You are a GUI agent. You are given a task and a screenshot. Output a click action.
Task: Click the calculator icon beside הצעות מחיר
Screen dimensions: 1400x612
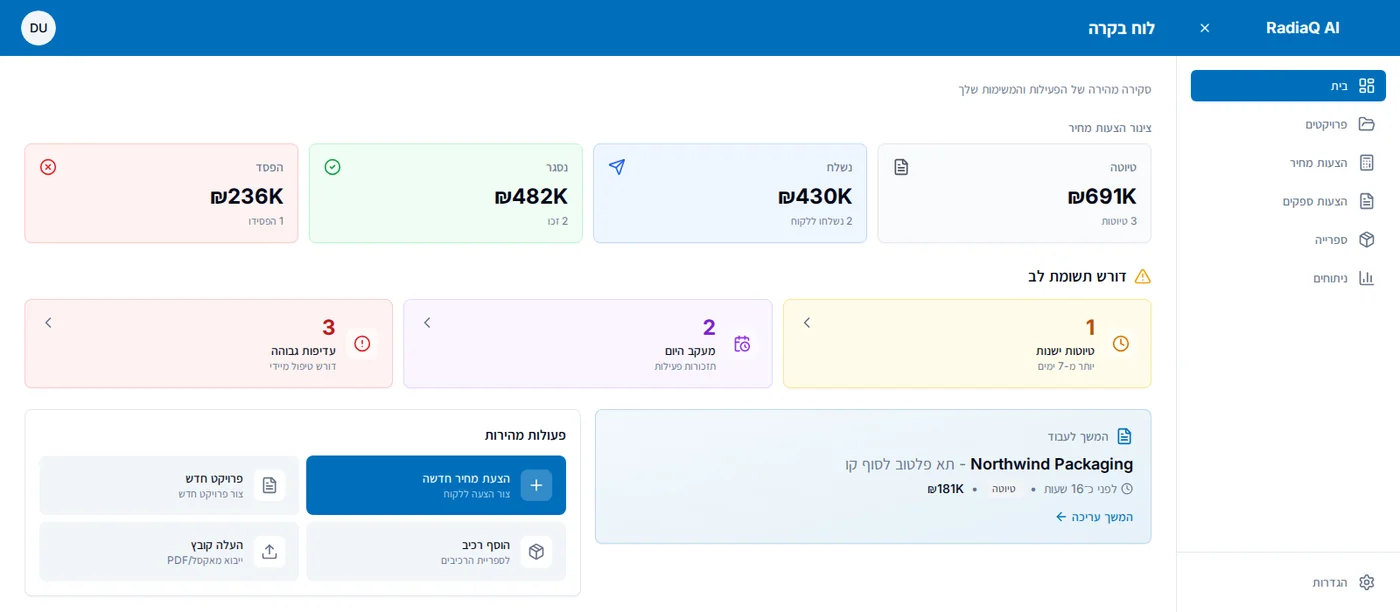click(x=1366, y=162)
